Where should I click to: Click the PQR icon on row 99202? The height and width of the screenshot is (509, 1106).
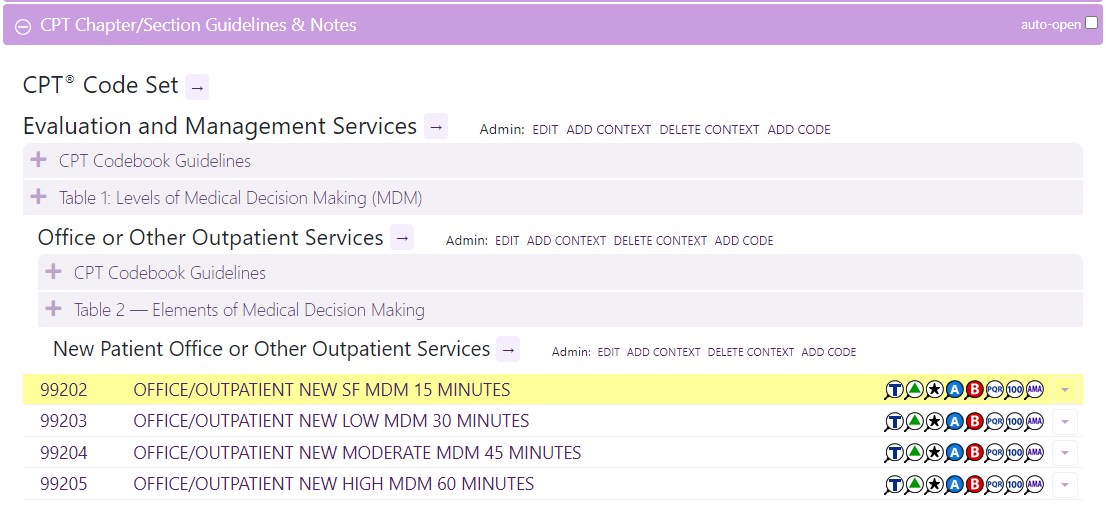995,389
